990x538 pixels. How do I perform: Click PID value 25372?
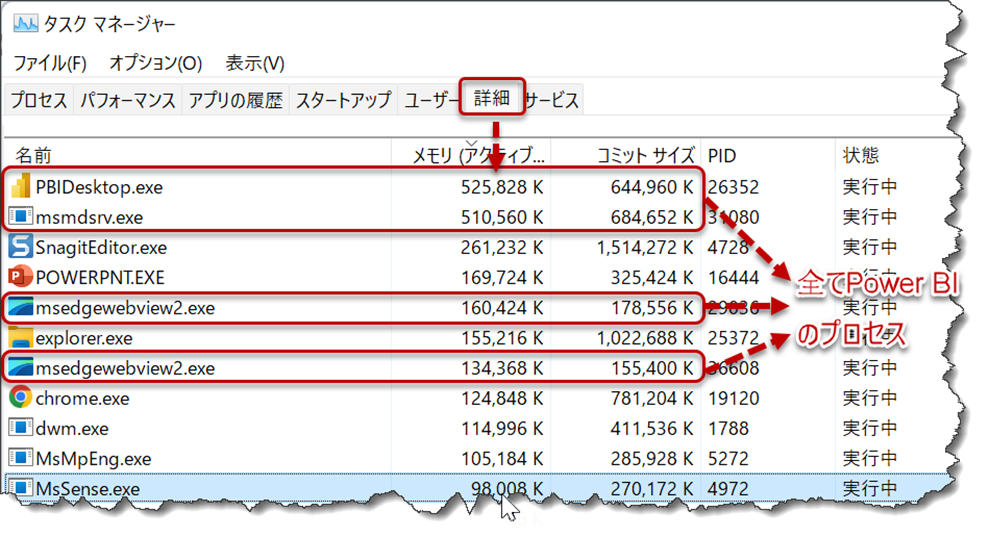click(733, 338)
